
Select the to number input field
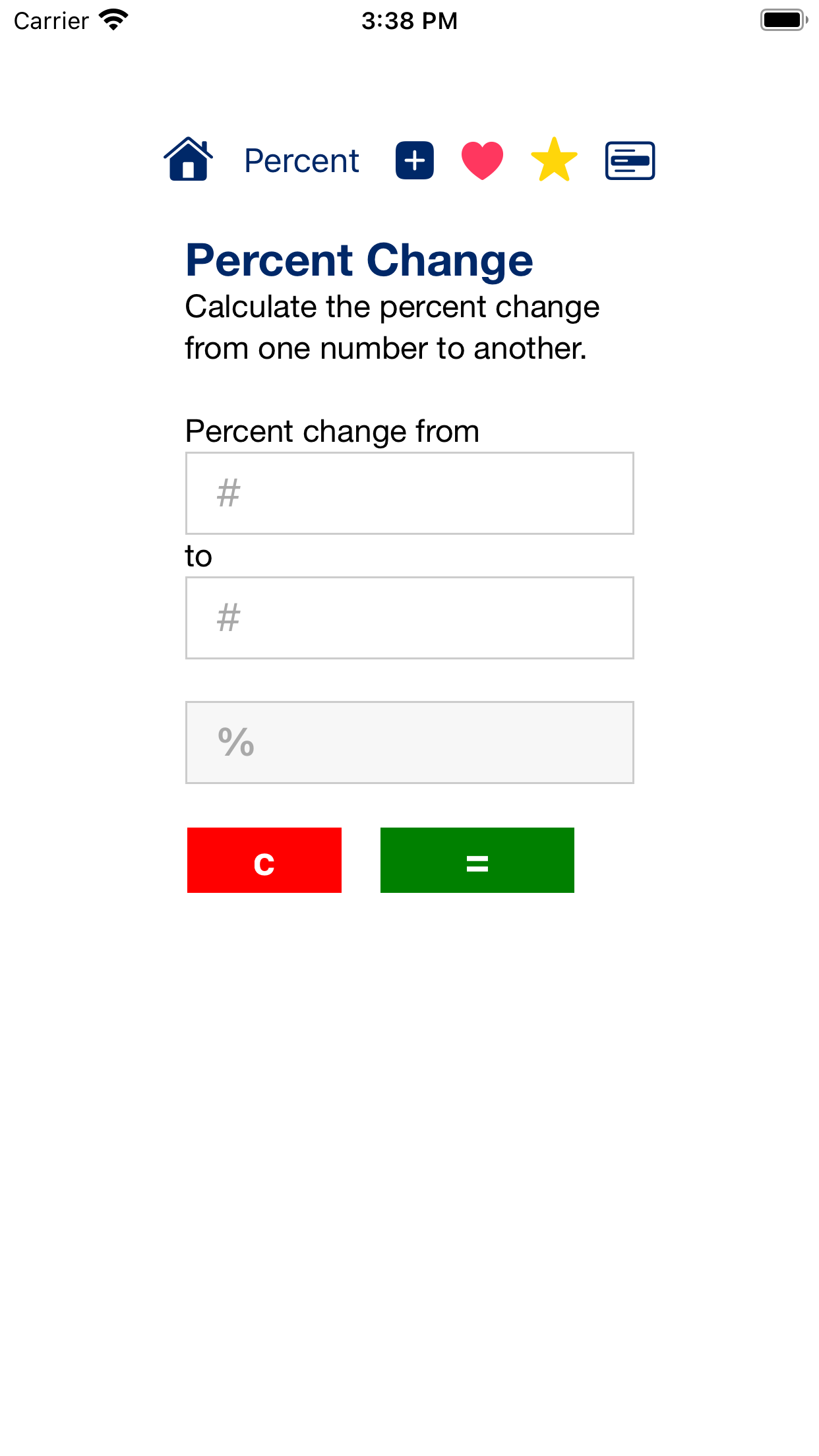point(409,617)
